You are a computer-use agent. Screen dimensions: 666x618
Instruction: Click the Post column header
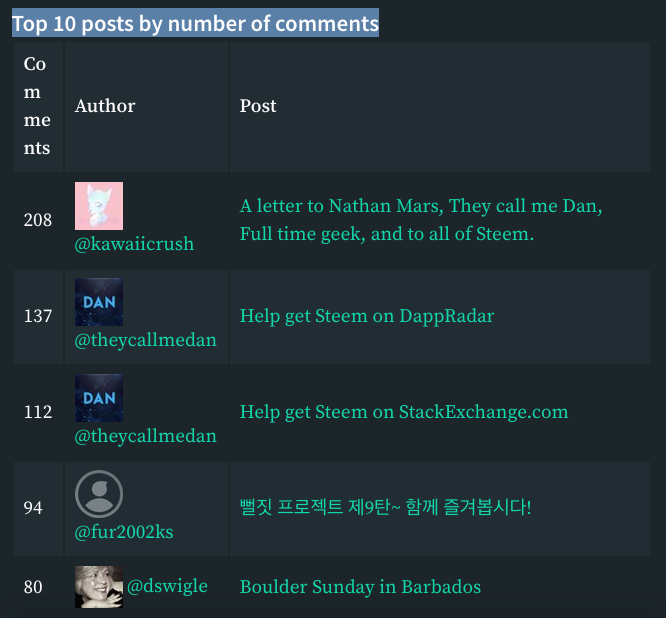pos(258,106)
